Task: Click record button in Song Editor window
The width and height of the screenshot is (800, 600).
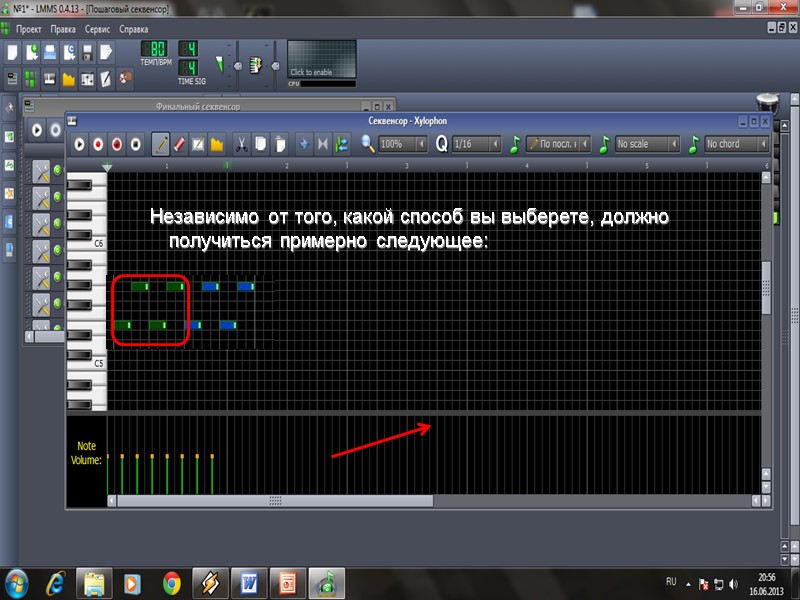Action: point(55,130)
